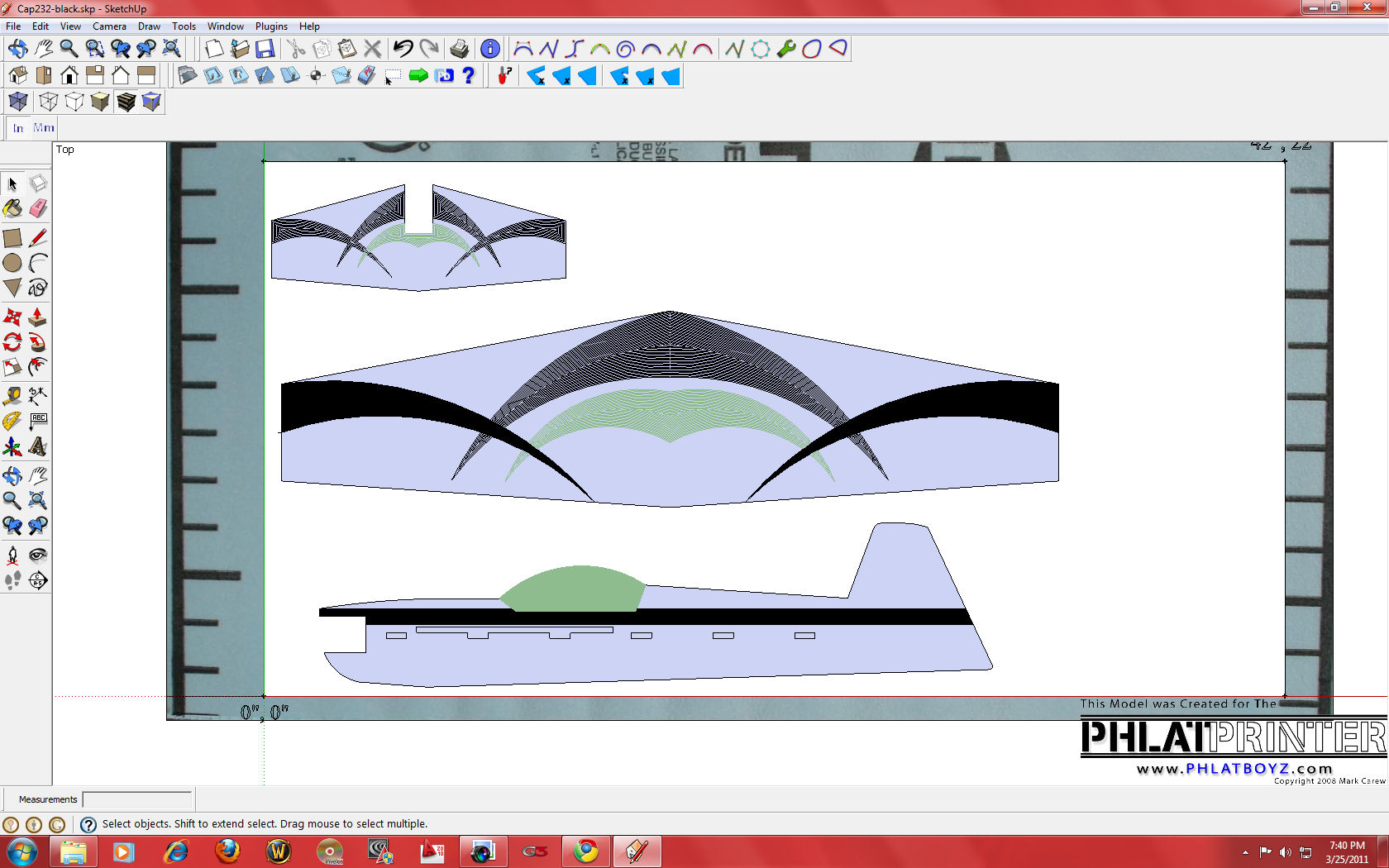Click the Save floppy disk icon
The height and width of the screenshot is (868, 1389).
point(265,49)
